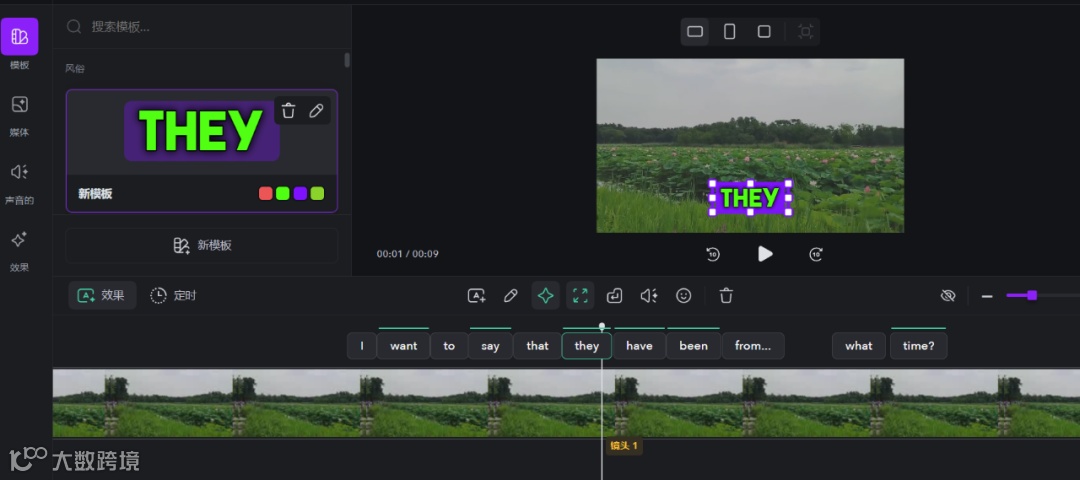Click the 镜头 1 shot marker
Screen dimensions: 1080x480
coord(624,446)
